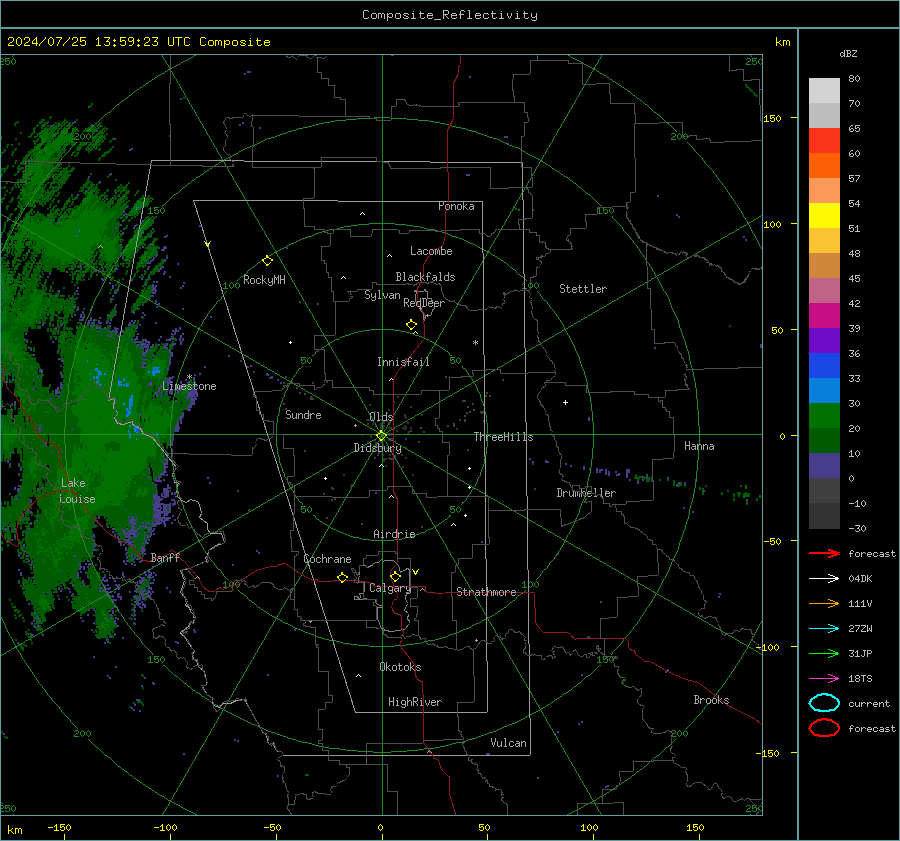
Task: Click the white 04DK arrow in legend
Action: coord(824,579)
